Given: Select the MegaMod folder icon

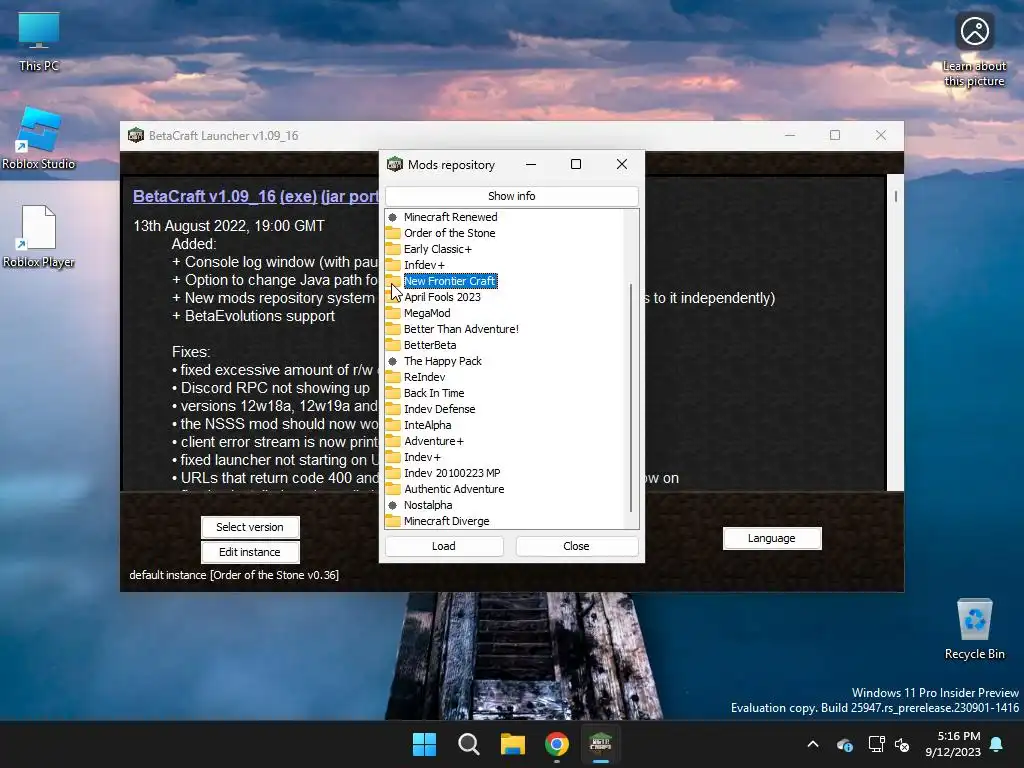Looking at the screenshot, I should pos(392,313).
